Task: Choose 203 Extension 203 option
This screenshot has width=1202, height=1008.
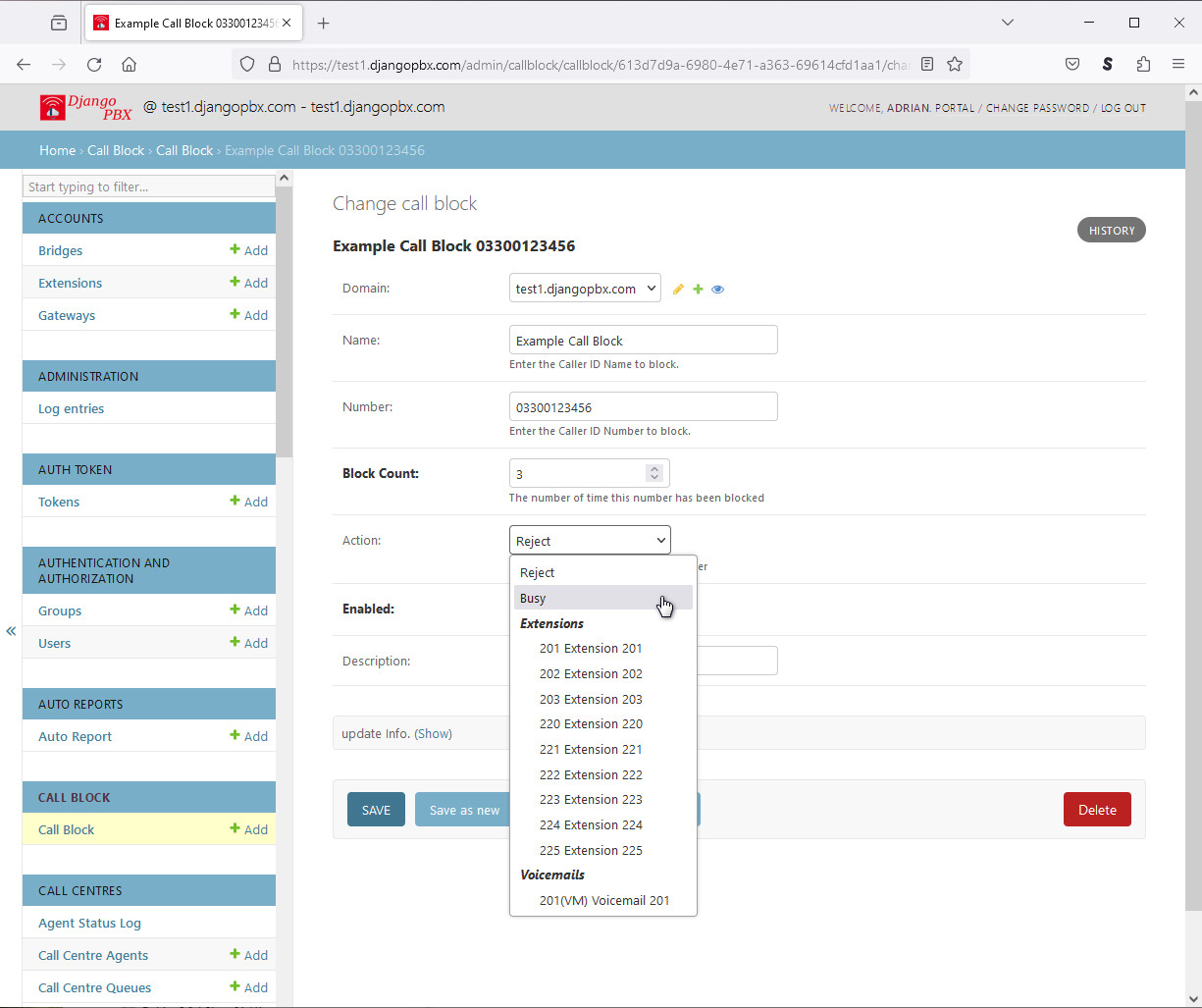Action: (591, 699)
